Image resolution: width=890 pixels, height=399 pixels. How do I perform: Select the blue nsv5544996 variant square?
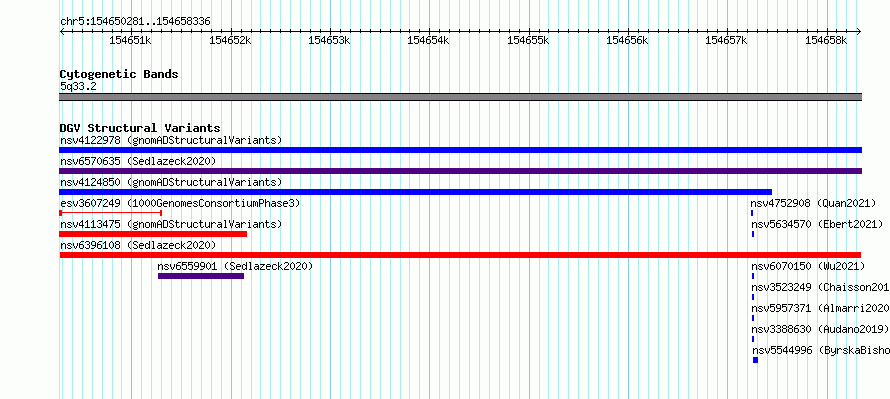click(x=755, y=360)
